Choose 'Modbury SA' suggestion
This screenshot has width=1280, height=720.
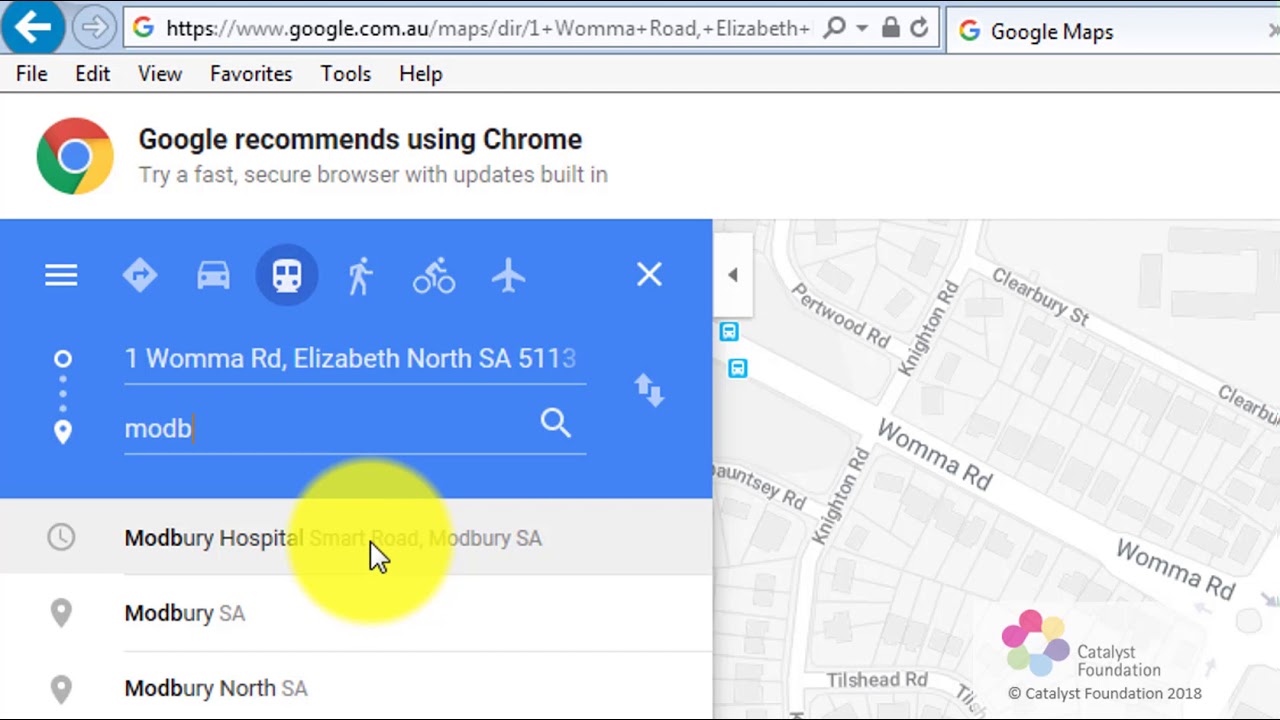point(356,613)
